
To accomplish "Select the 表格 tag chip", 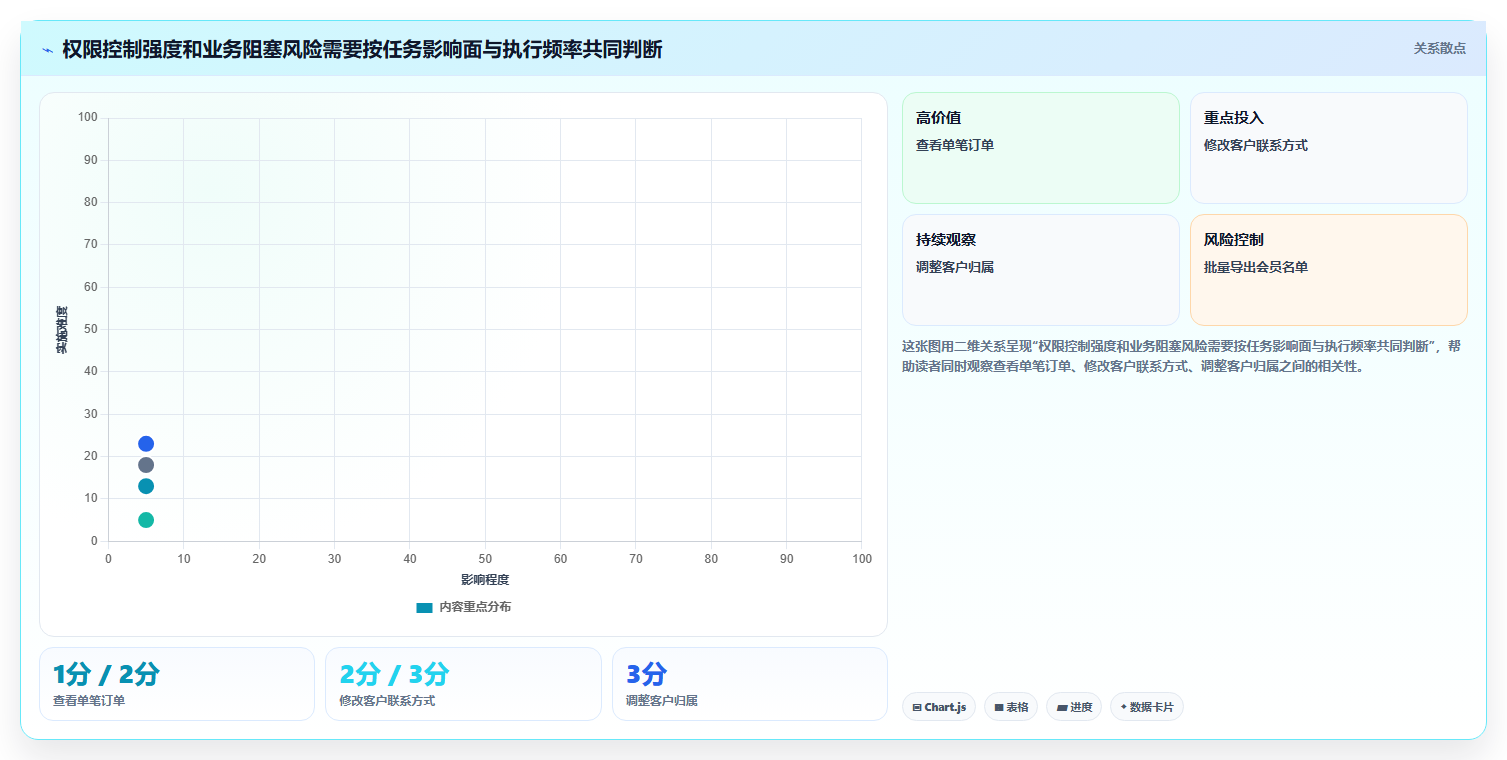I will (1011, 707).
